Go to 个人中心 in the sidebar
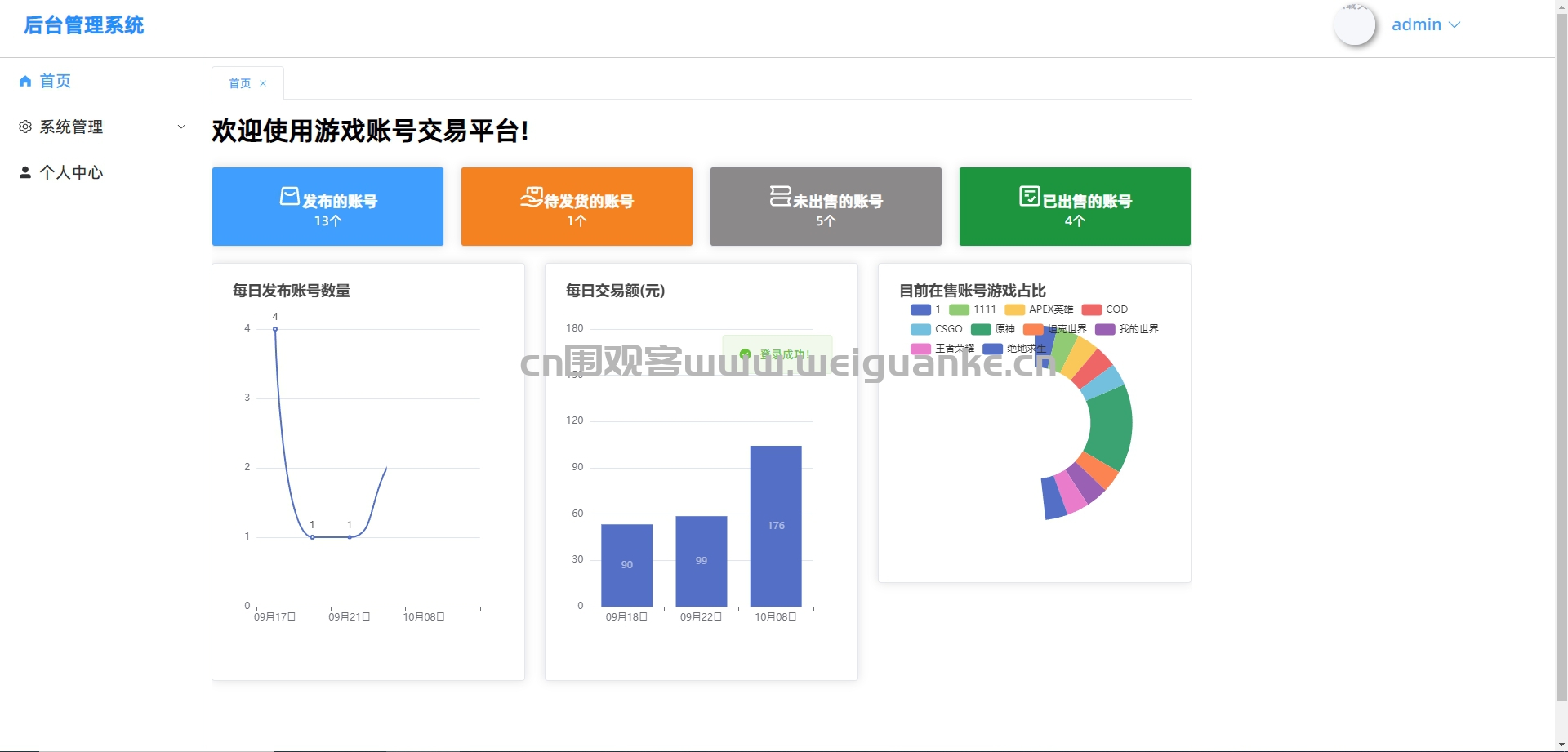 click(x=101, y=172)
